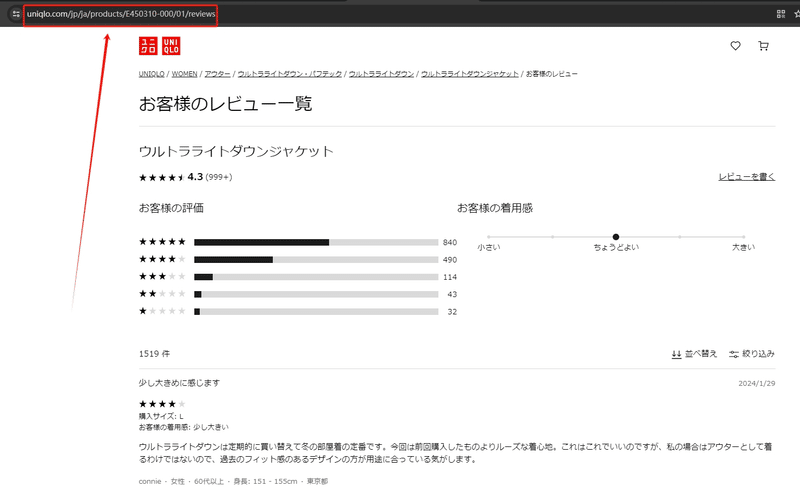
Task: Click the reviewer name connie line
Action: (233, 481)
